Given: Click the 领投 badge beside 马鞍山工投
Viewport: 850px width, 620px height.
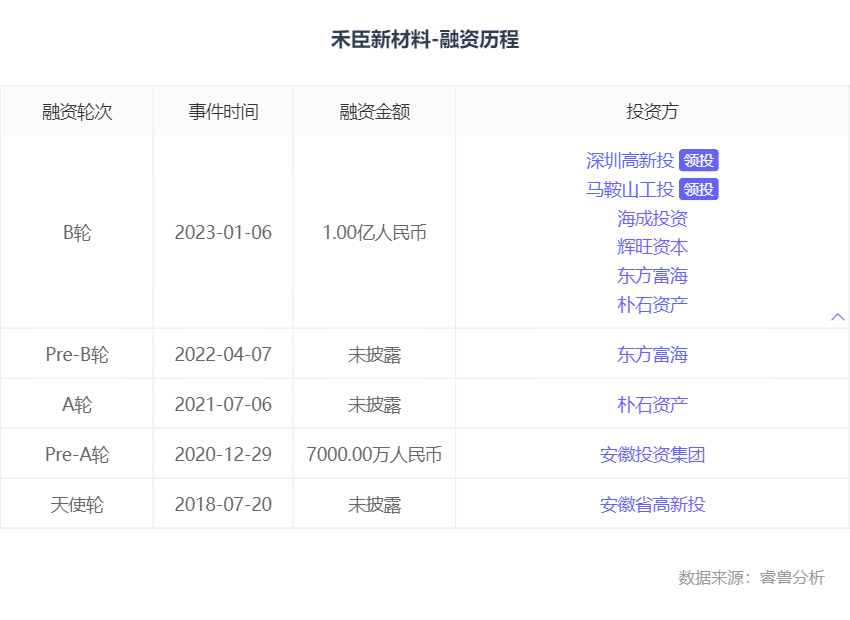Looking at the screenshot, I should [x=699, y=190].
